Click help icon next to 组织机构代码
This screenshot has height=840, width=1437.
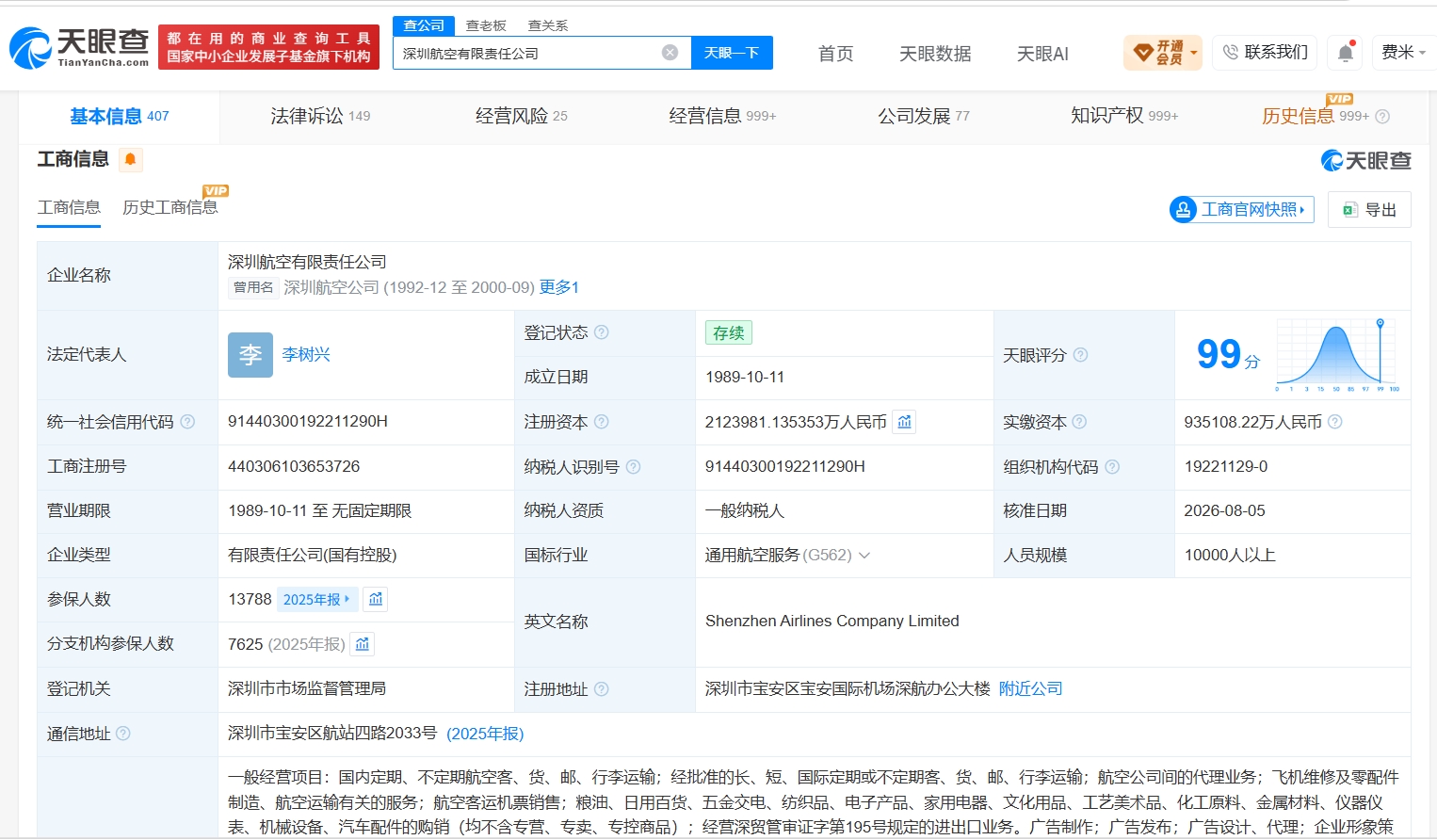pos(1112,466)
